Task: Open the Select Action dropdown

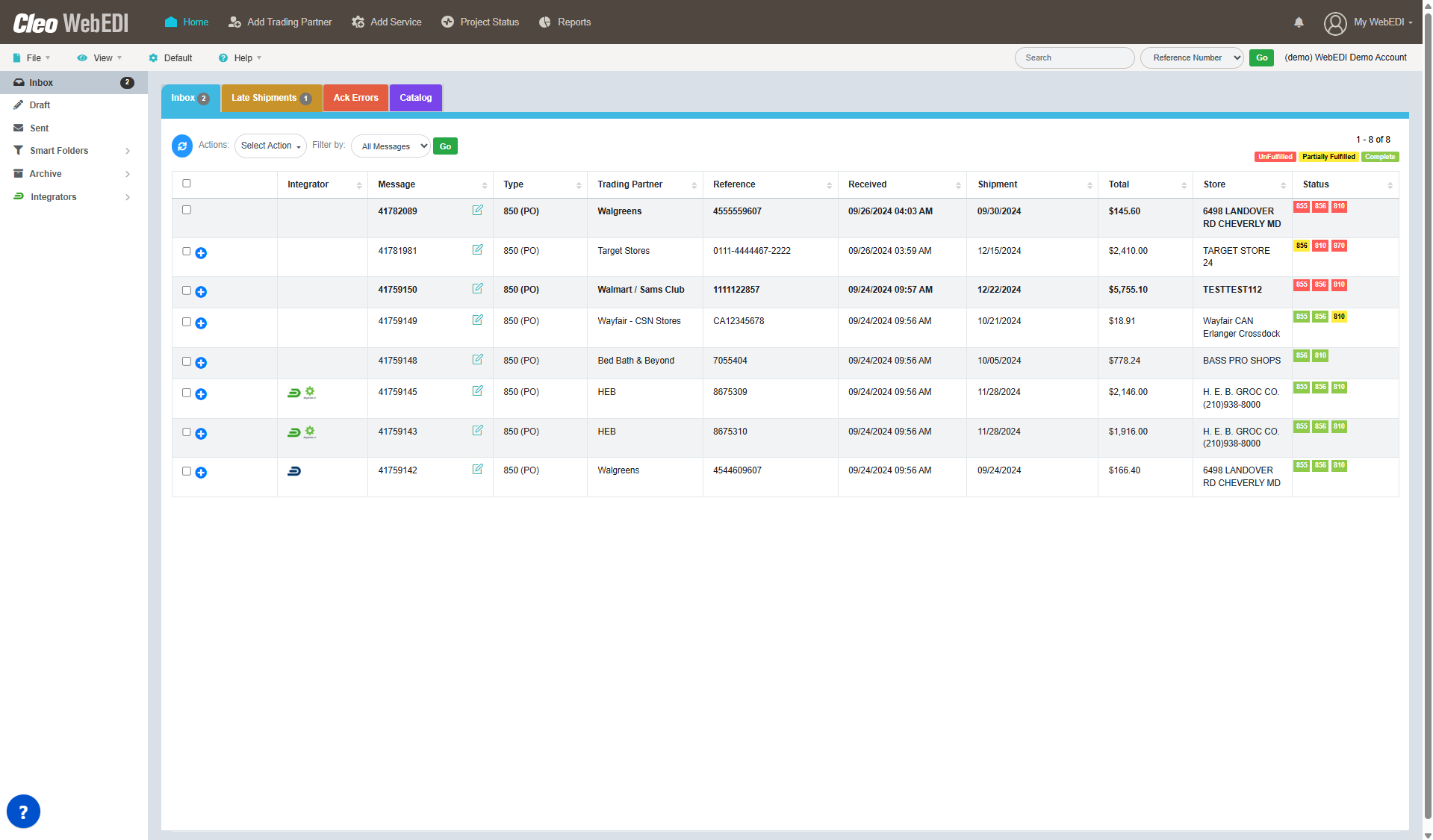Action: [x=270, y=146]
